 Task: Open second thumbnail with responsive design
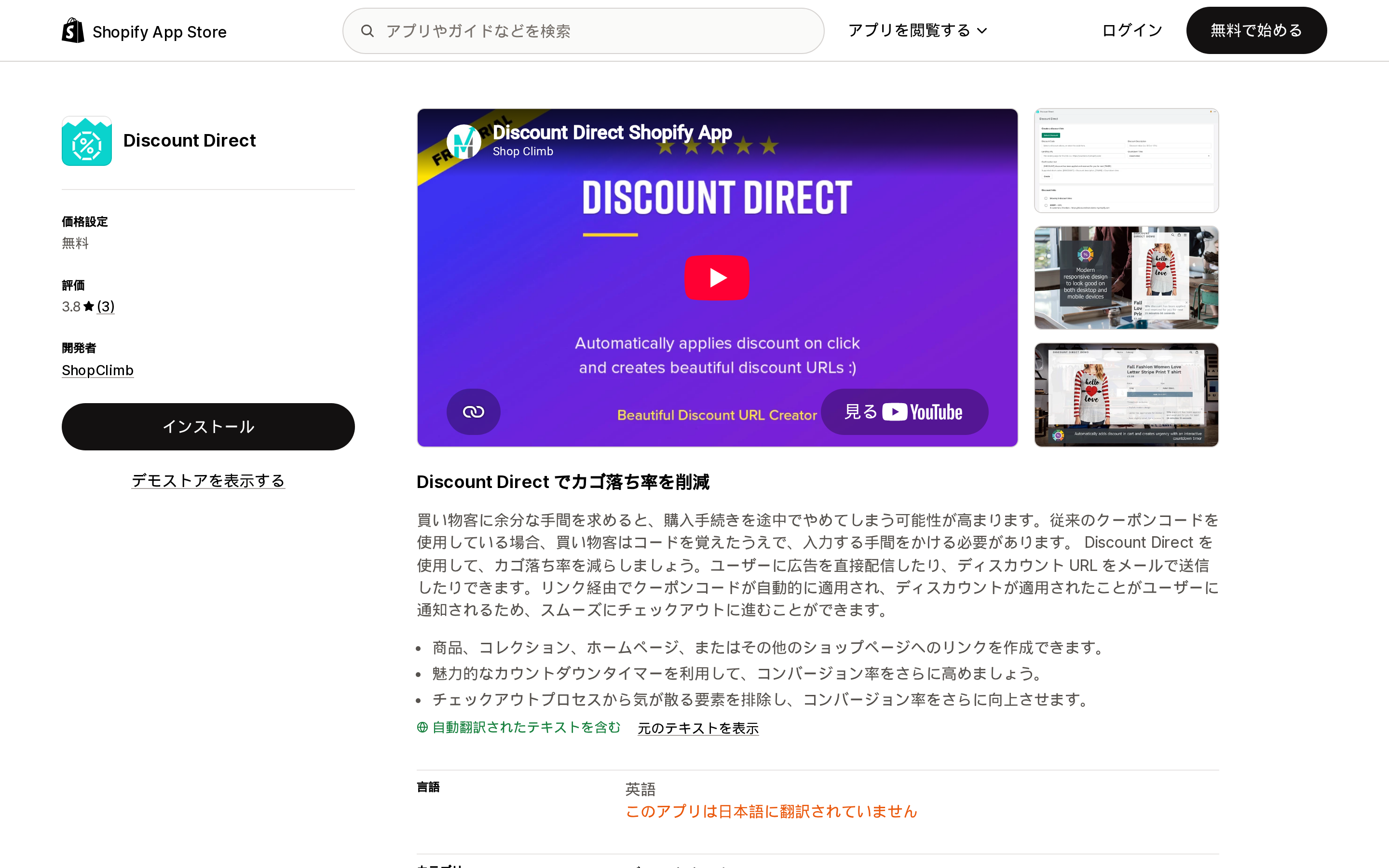(1126, 278)
